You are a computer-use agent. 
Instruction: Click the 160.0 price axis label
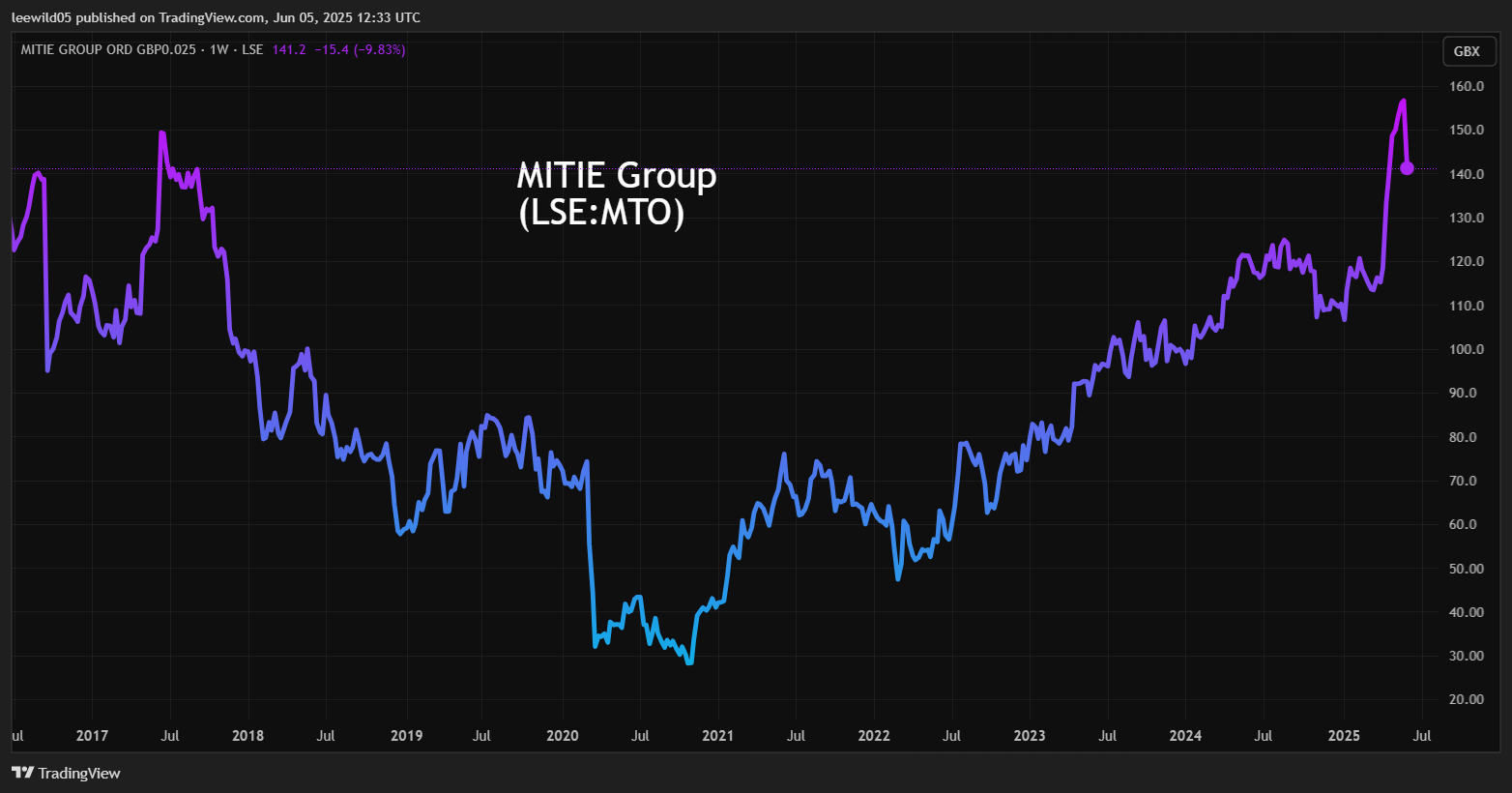click(1467, 86)
